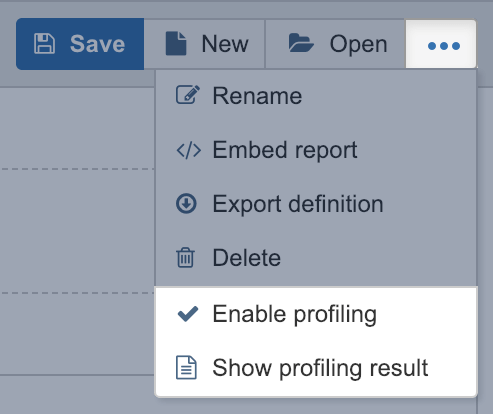Click the blank page icon beside New
The image size is (493, 414).
click(176, 44)
